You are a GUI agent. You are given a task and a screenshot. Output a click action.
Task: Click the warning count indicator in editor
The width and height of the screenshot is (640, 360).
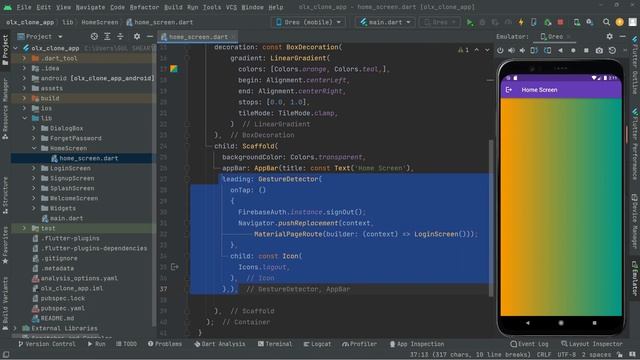point(464,50)
